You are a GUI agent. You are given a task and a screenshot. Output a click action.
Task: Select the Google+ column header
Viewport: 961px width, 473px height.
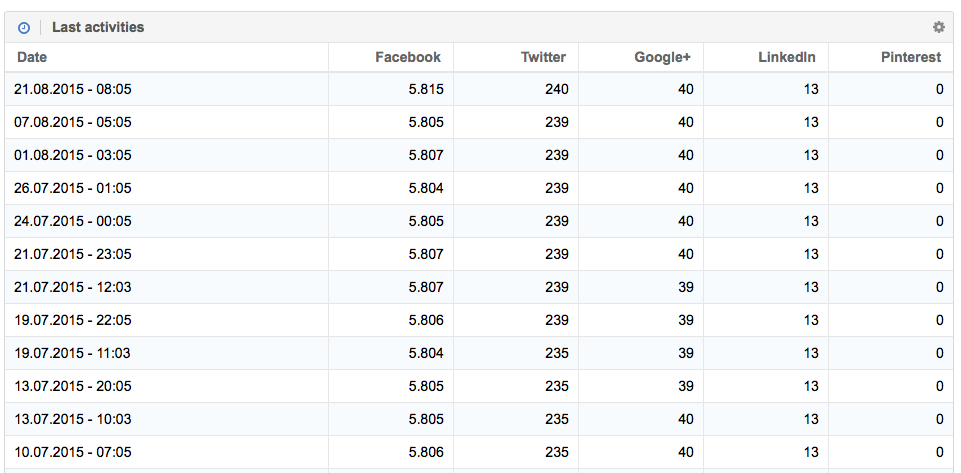662,58
